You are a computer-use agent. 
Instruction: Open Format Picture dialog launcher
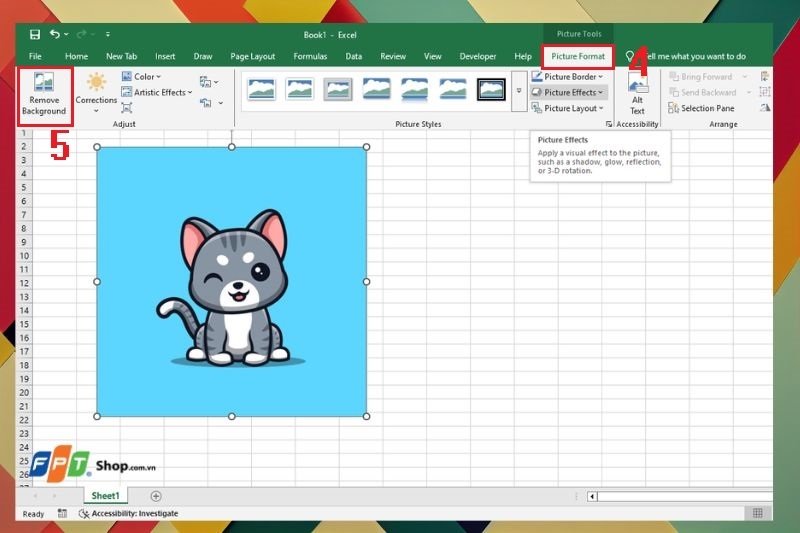tap(609, 124)
